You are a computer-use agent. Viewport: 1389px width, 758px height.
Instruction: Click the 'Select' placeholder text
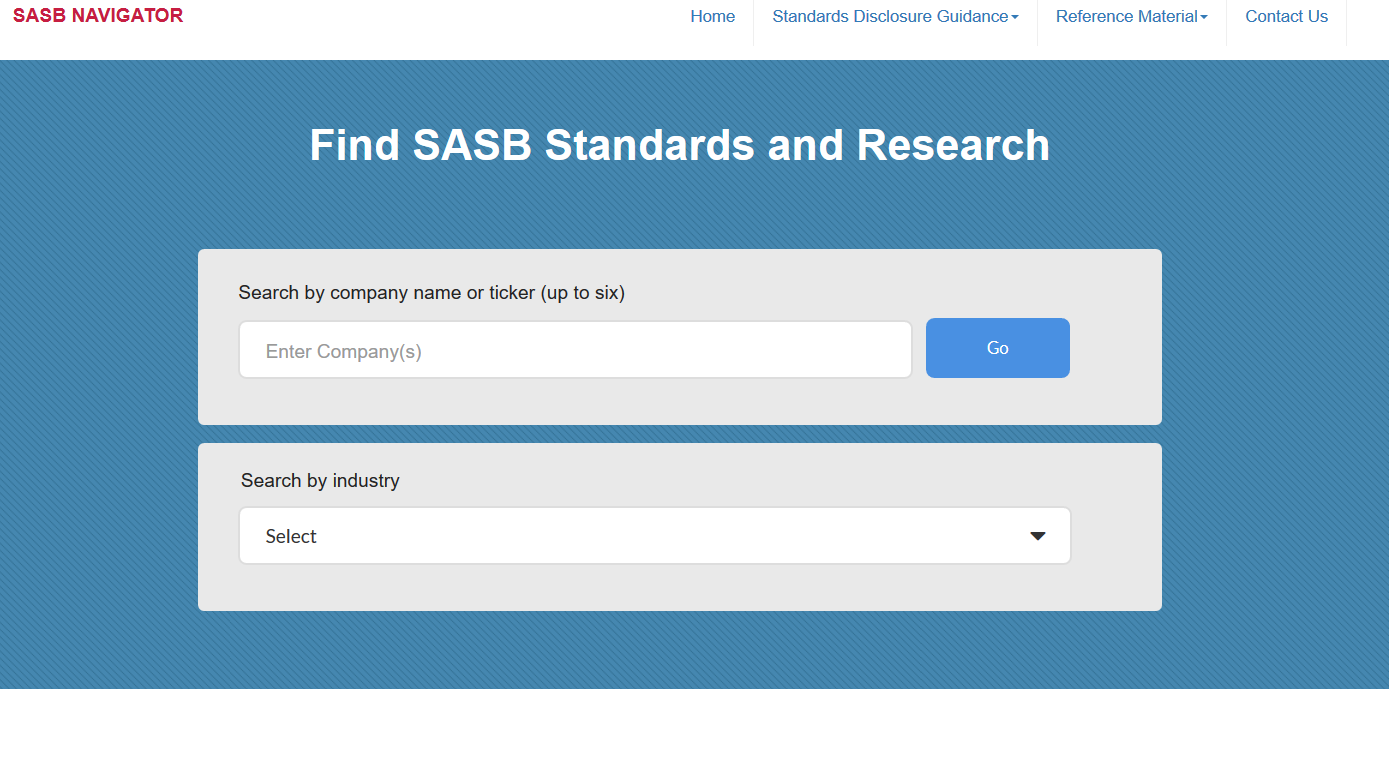click(291, 537)
